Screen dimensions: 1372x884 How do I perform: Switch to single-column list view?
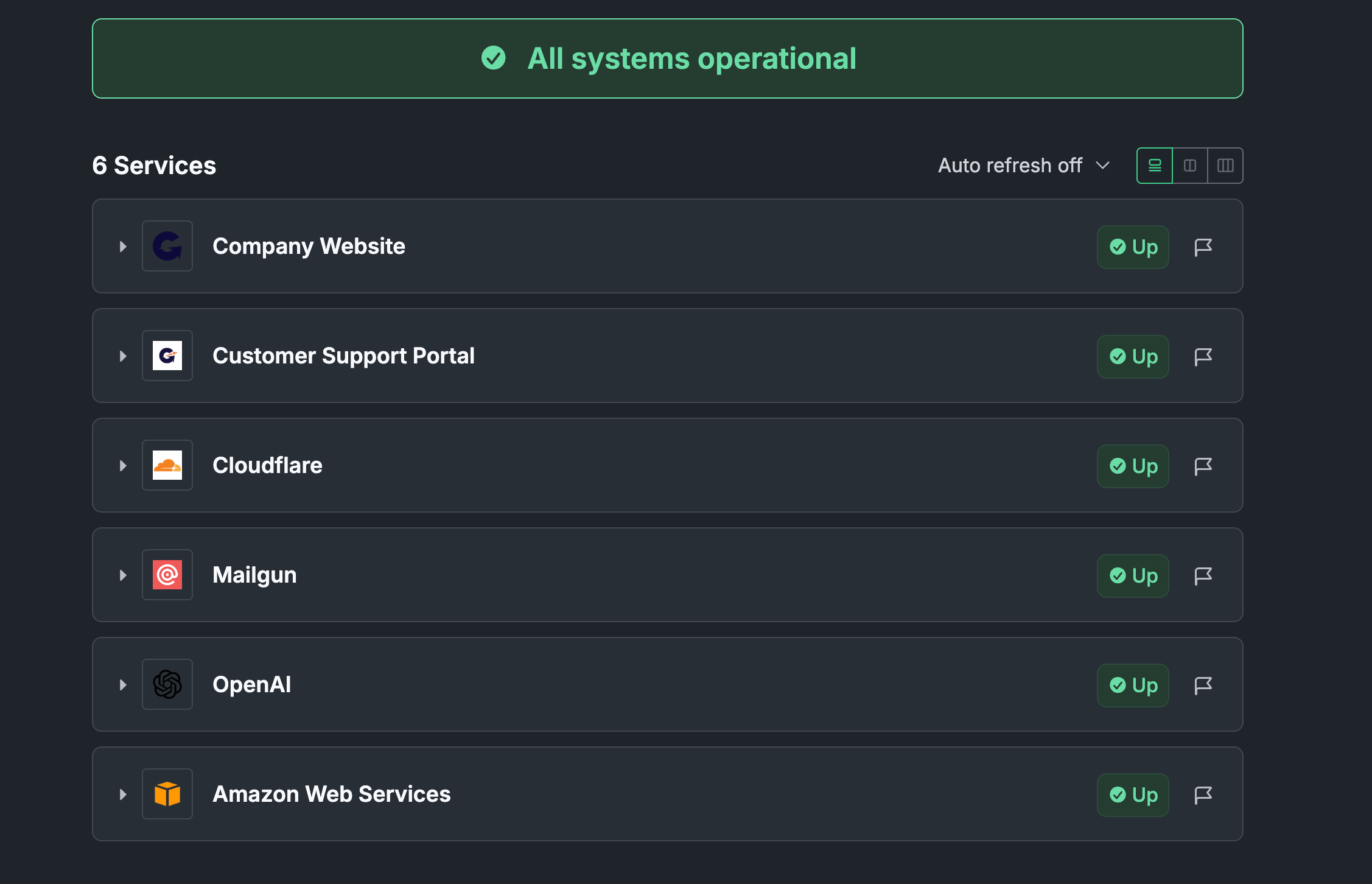(x=1155, y=166)
